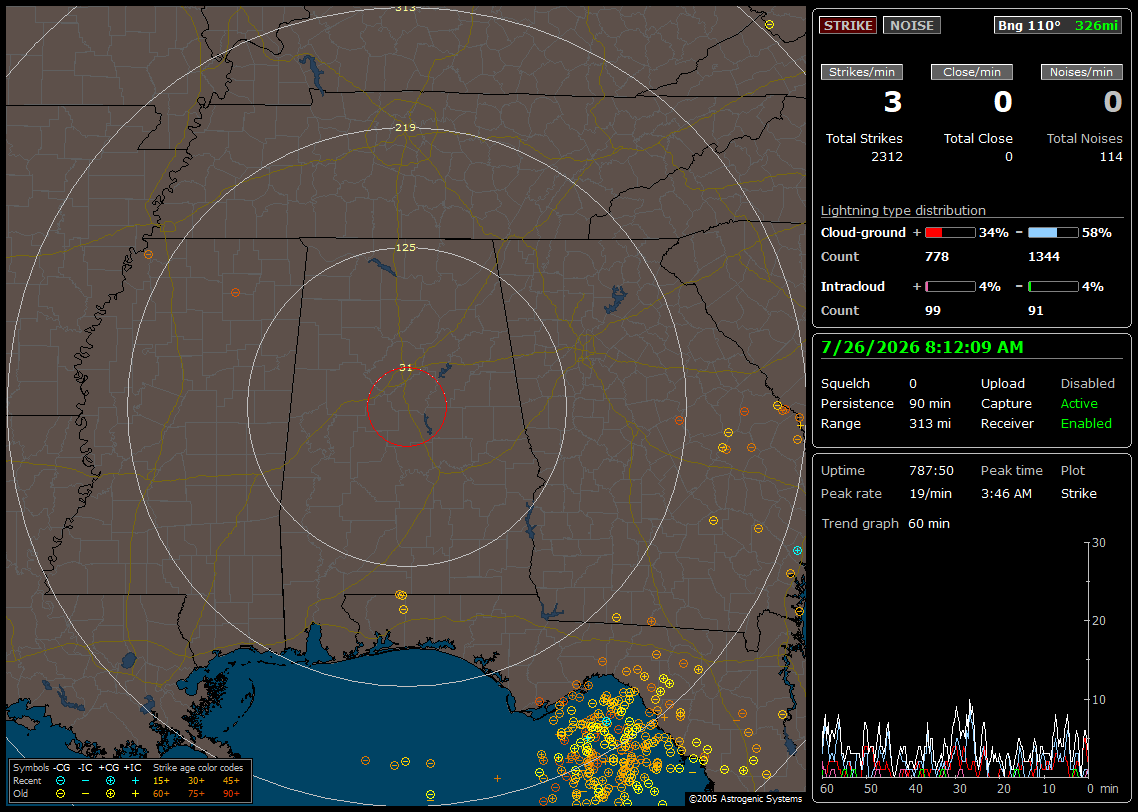Click the 313 range ring label at top

(x=406, y=8)
